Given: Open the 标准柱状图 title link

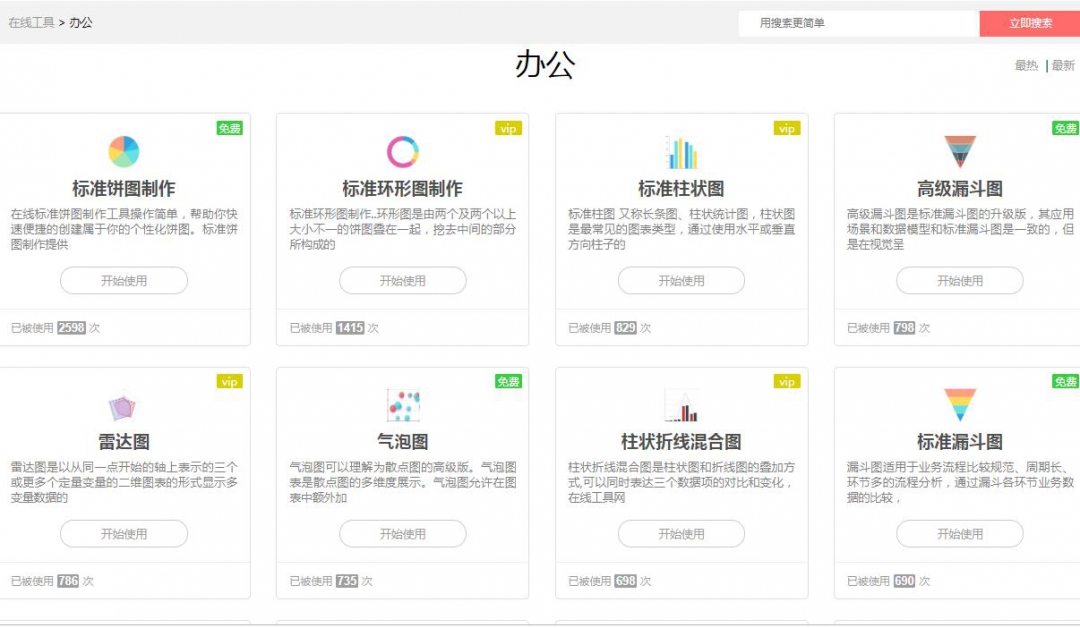Looking at the screenshot, I should (x=681, y=189).
